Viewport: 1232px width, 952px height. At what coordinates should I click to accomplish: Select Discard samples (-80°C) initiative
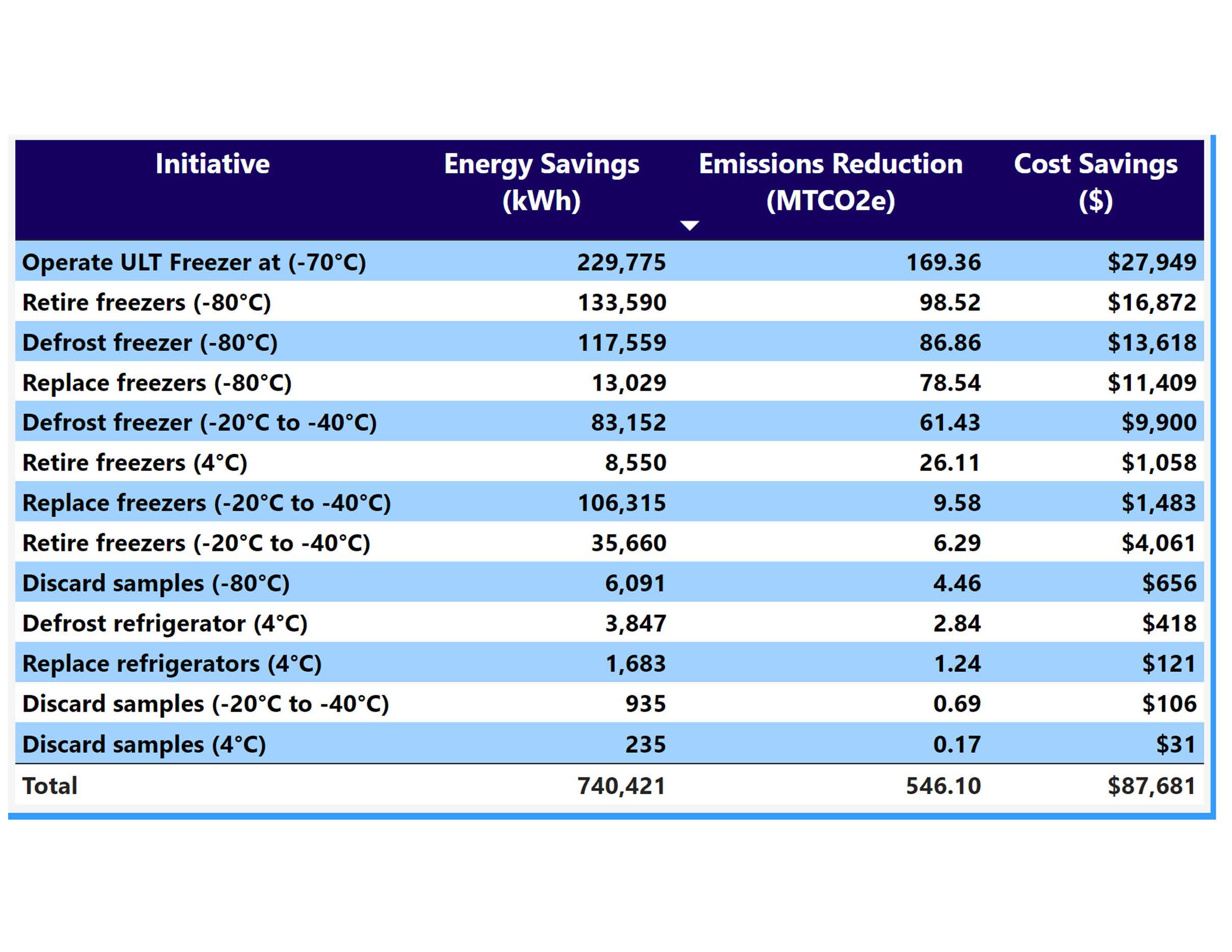click(156, 584)
